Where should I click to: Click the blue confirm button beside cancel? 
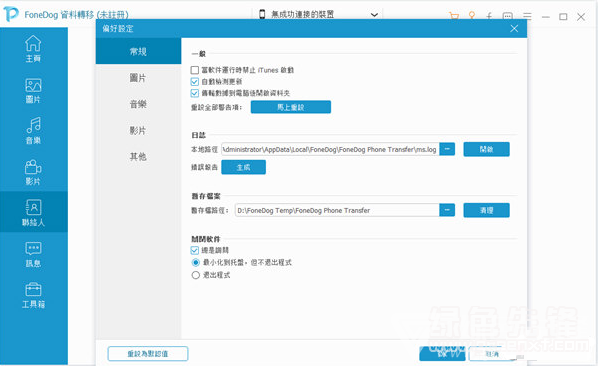pyautogui.click(x=442, y=354)
